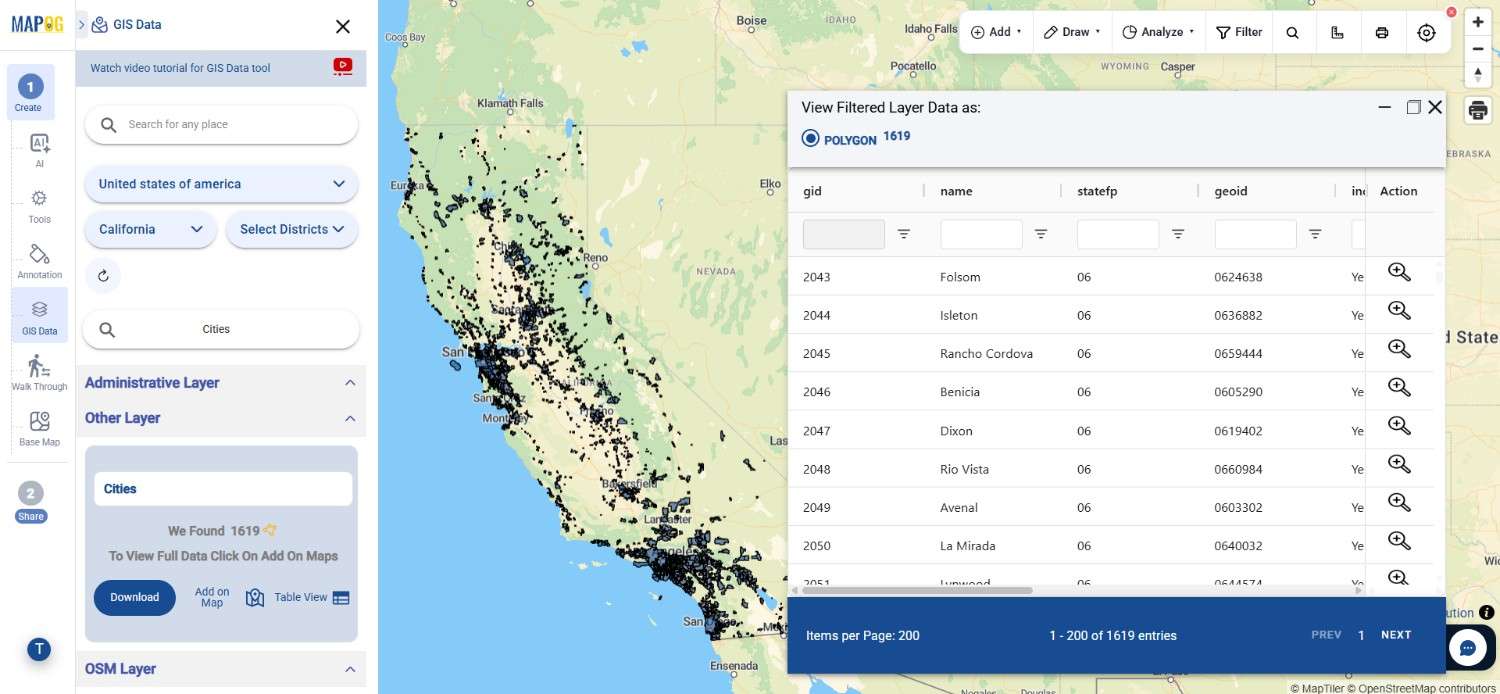Image resolution: width=1500 pixels, height=694 pixels.
Task: Reset map north compass button
Action: [x=1478, y=74]
